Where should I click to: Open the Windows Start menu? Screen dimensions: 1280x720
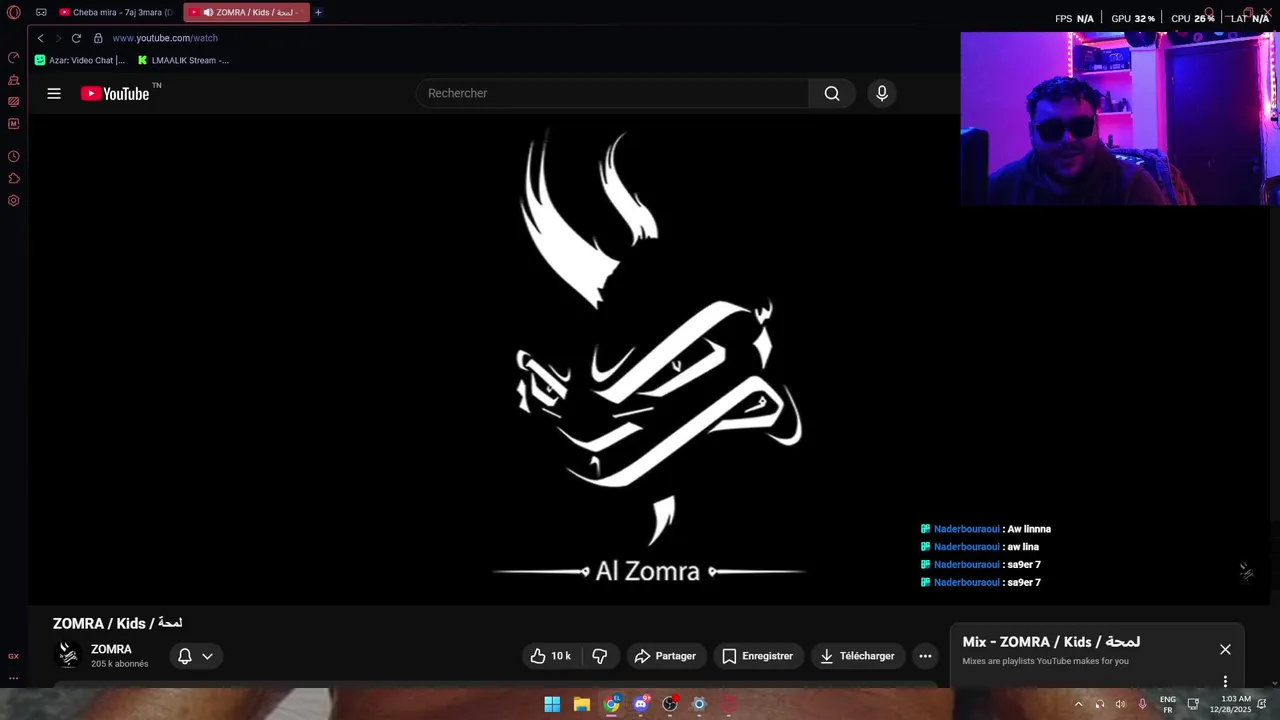(x=552, y=704)
